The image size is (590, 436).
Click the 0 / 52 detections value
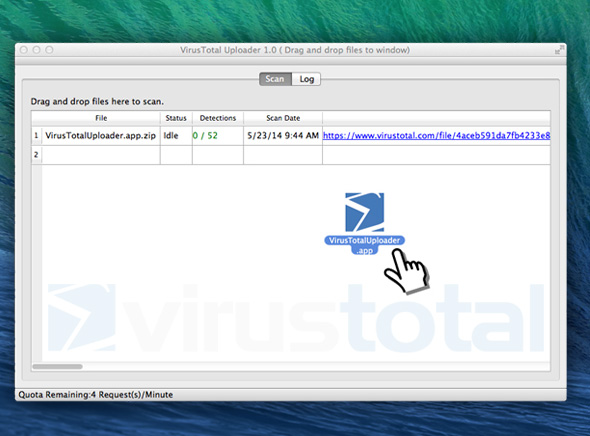[x=205, y=135]
